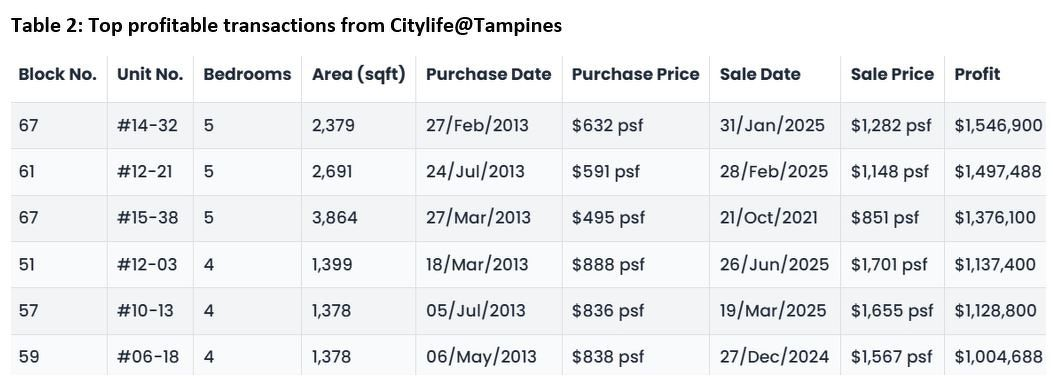Screen dimensions: 1053x379
Task: Click the Bedrooms column header
Action: click(x=247, y=75)
